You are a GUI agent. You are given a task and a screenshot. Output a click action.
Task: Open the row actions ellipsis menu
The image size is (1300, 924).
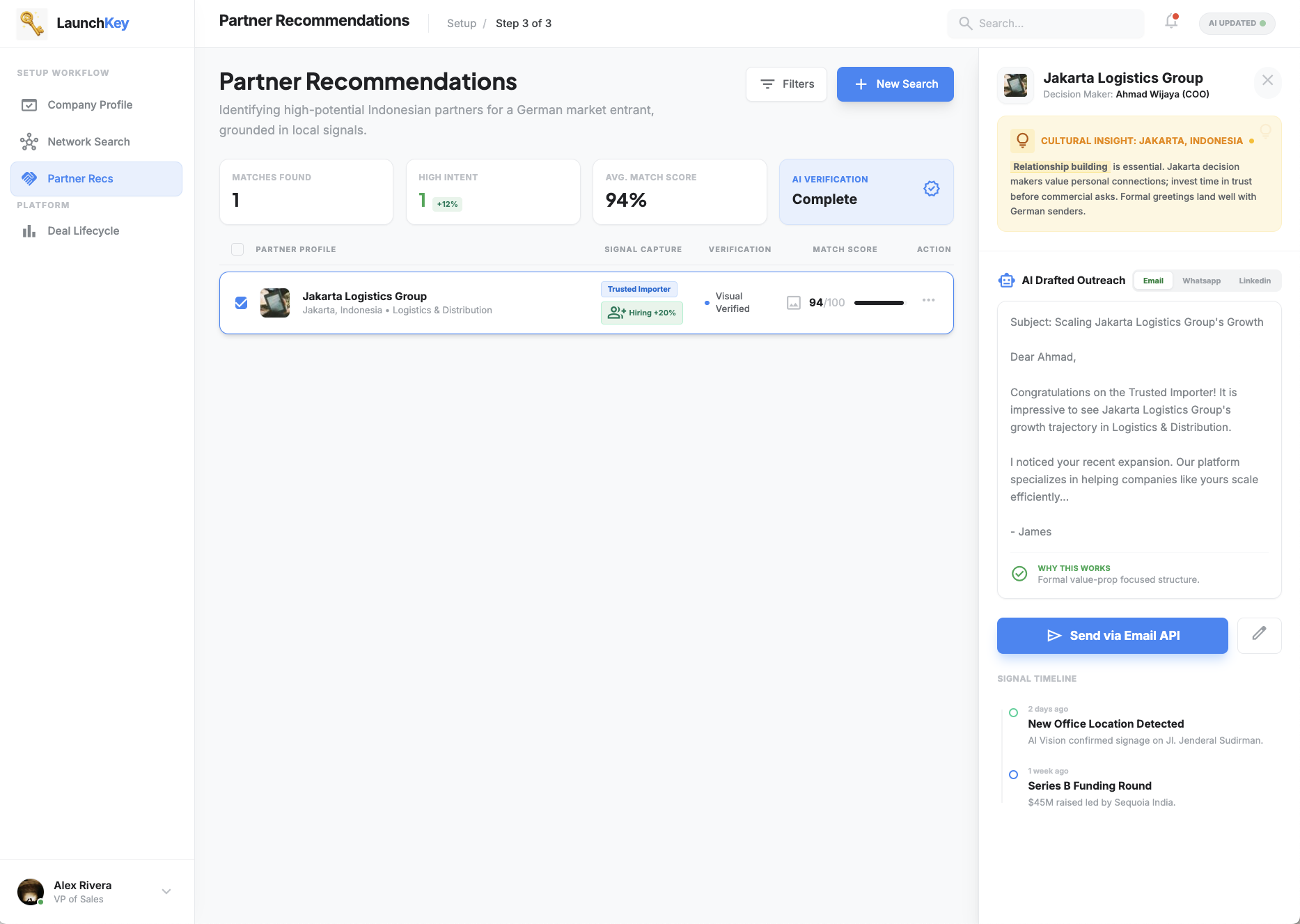pos(929,299)
